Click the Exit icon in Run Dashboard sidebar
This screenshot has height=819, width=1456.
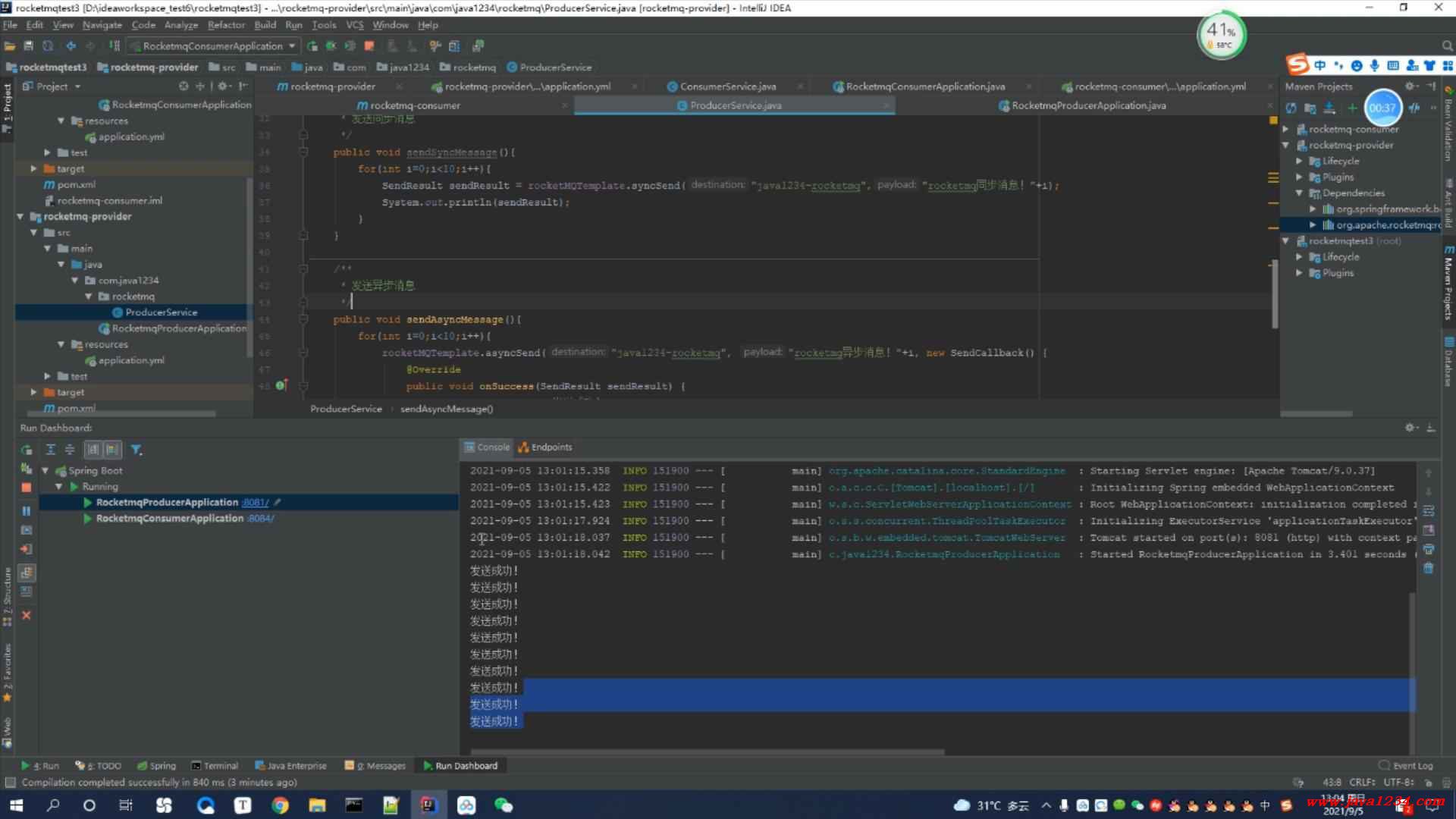click(x=27, y=549)
